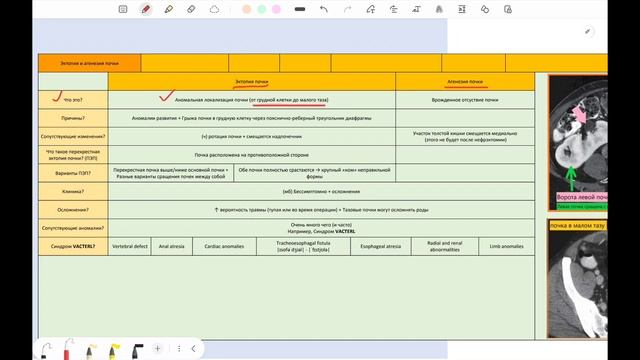Select the pale yellow highlighter in favorites bar
The image size is (640, 360).
[90, 351]
